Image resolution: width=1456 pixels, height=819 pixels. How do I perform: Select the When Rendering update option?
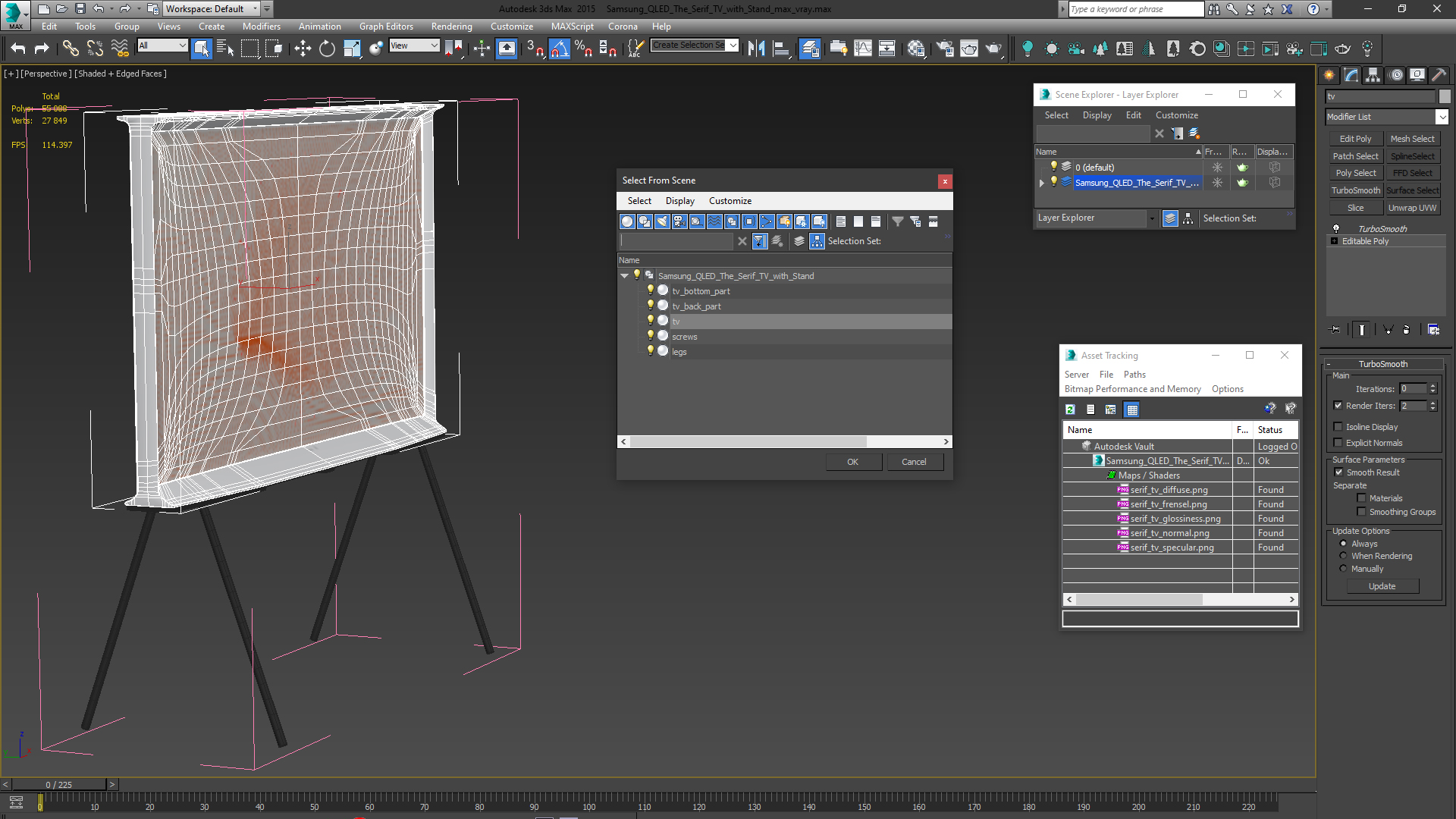[1343, 556]
